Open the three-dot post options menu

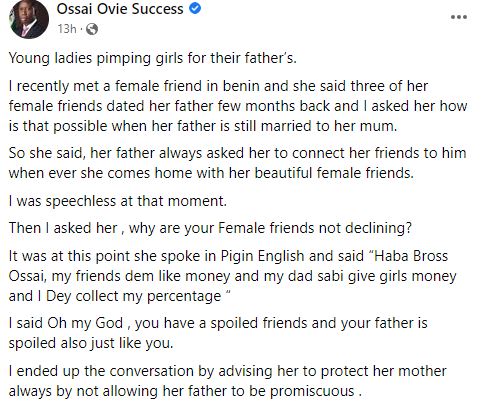click(x=459, y=17)
